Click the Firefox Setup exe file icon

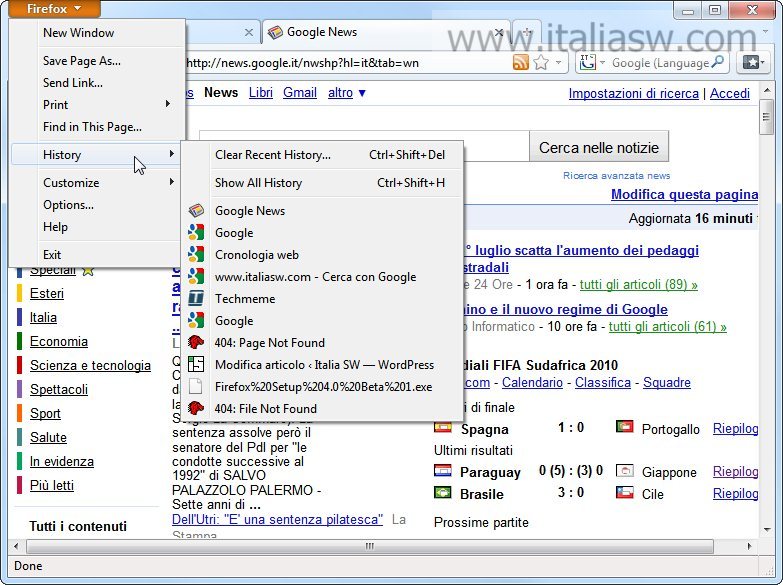[x=196, y=386]
